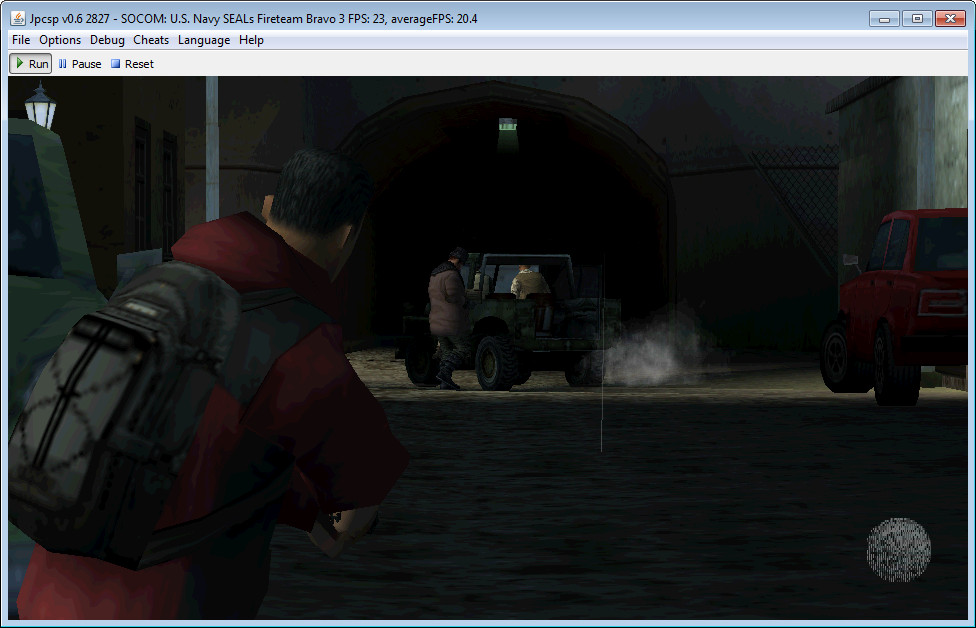Click the street lamp in game scene
This screenshot has width=976, height=628.
40,106
